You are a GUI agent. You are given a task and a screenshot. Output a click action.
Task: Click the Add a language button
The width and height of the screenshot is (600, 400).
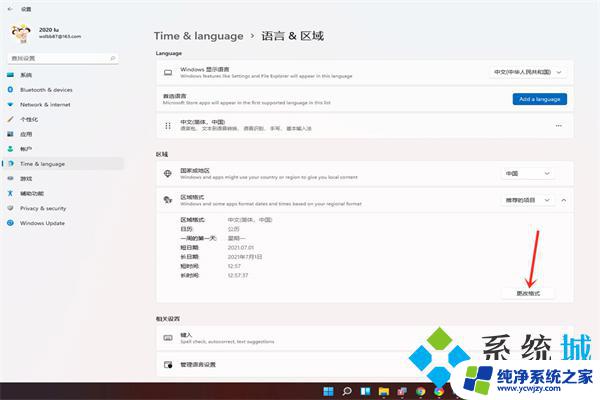tap(540, 99)
